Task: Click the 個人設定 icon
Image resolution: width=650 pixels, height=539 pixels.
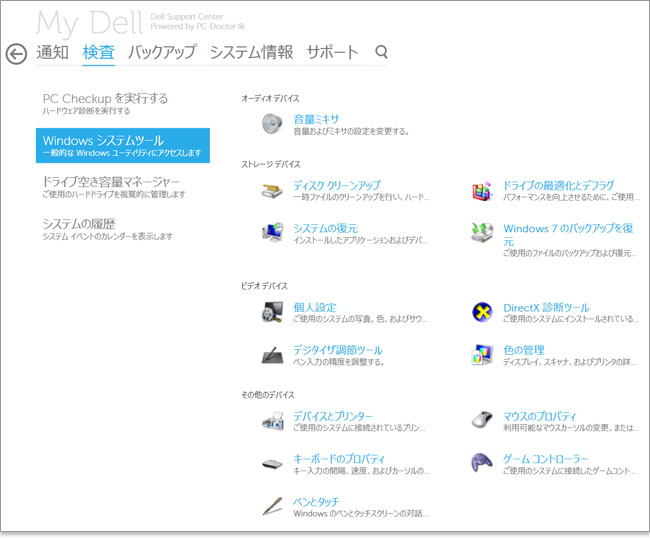Action: pos(272,312)
